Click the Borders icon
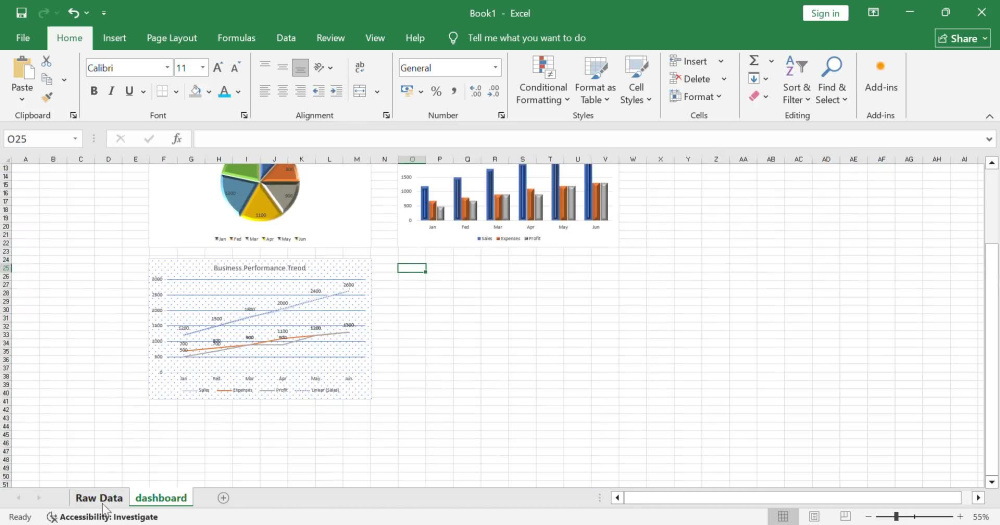 point(163,91)
